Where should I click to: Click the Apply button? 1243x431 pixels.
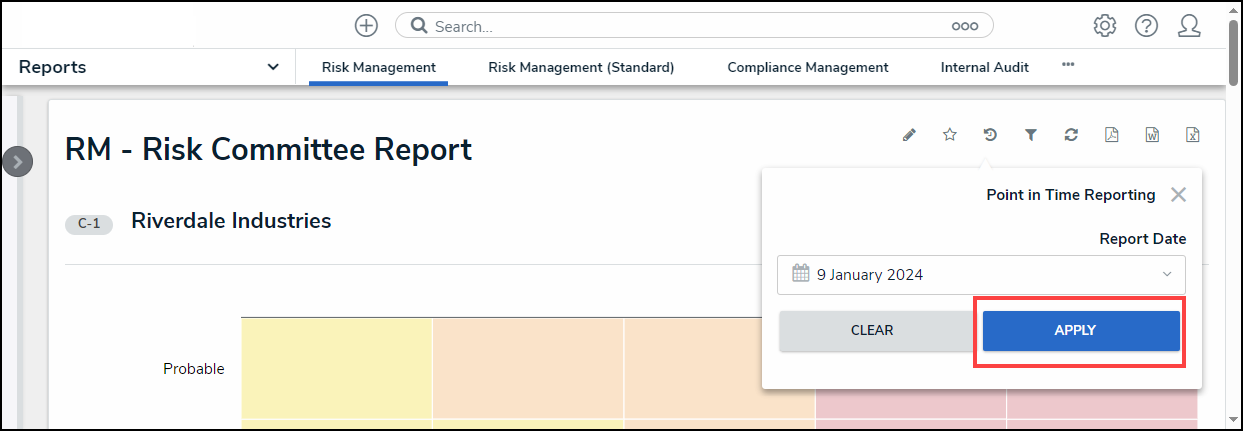tap(1081, 331)
